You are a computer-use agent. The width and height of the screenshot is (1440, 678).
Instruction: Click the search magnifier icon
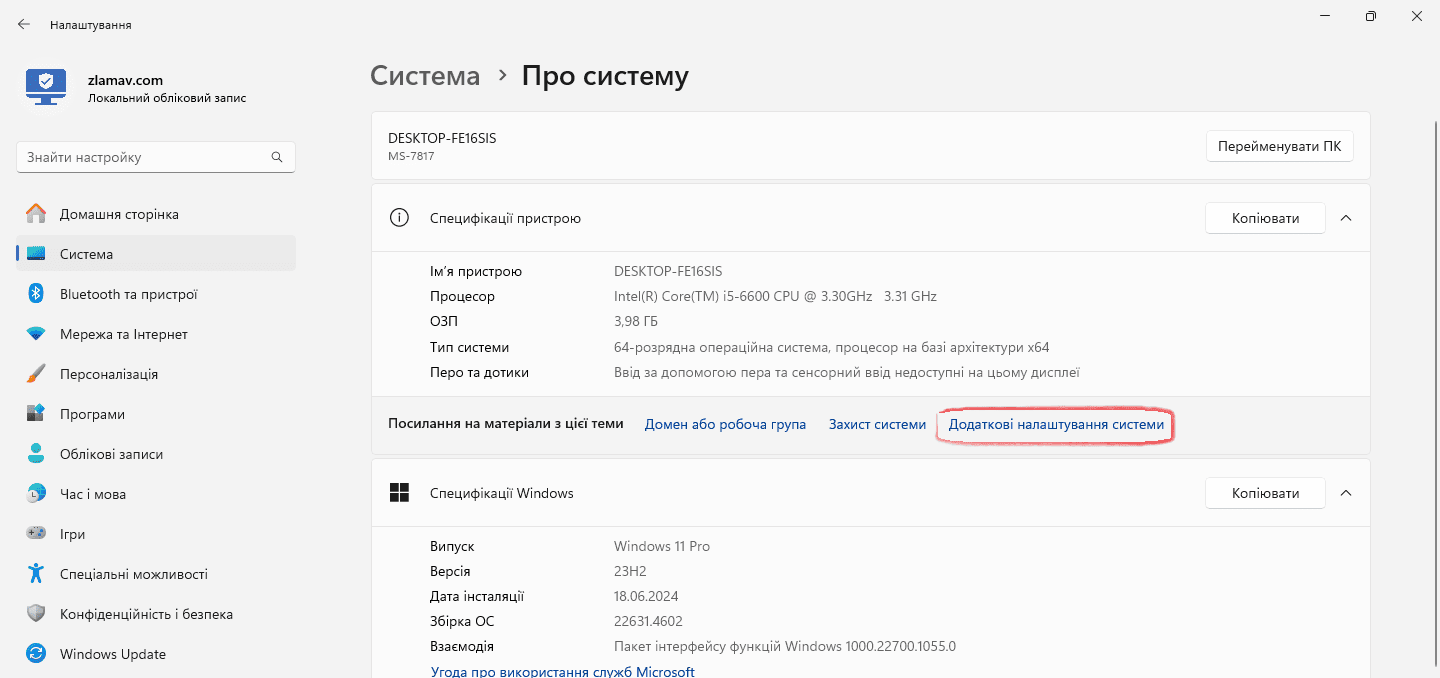[x=277, y=157]
